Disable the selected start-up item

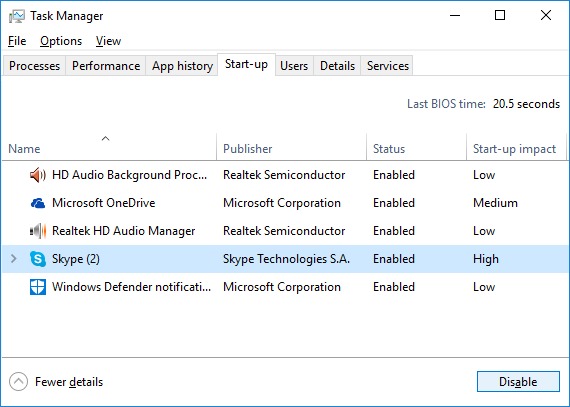(518, 382)
